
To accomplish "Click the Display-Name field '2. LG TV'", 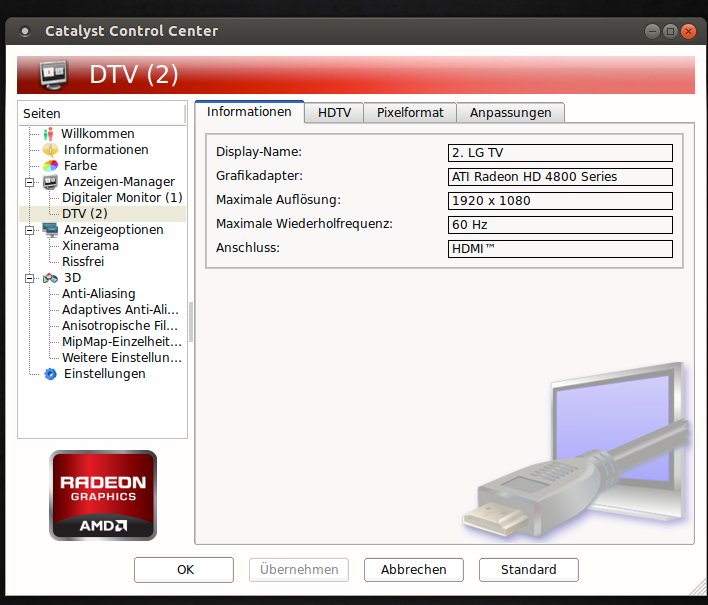I will tap(560, 153).
